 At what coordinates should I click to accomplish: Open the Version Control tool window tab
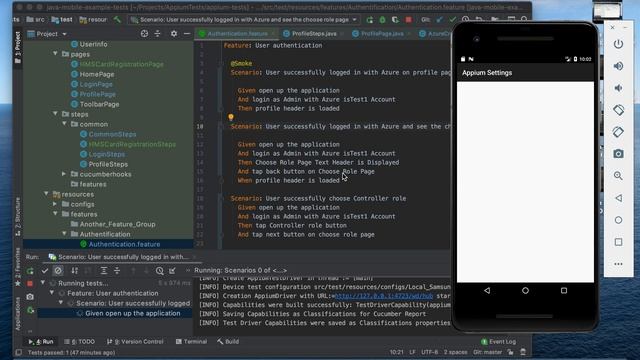pyautogui.click(x=135, y=342)
